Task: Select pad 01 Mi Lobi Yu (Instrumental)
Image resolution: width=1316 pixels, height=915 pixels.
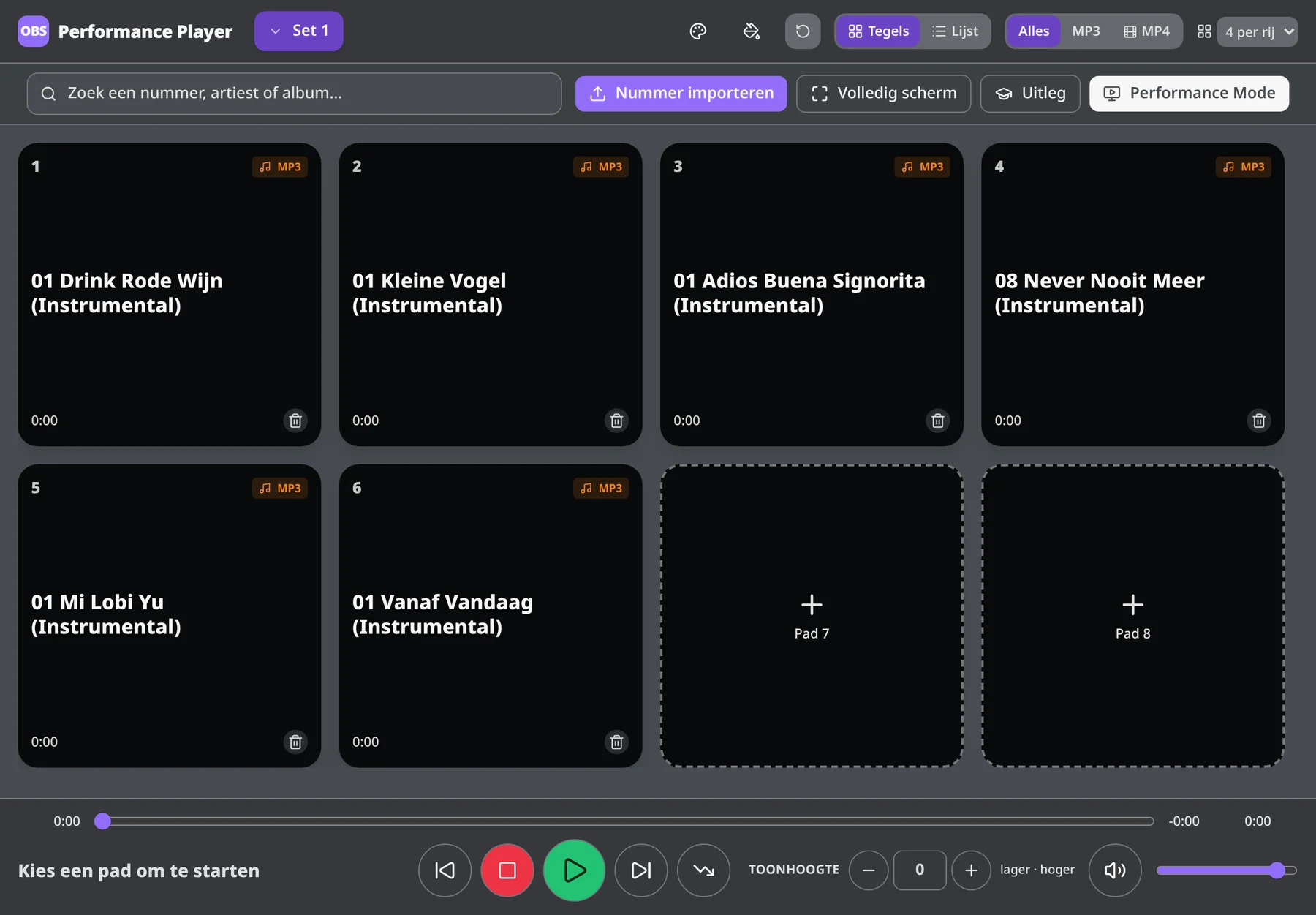Action: click(169, 616)
